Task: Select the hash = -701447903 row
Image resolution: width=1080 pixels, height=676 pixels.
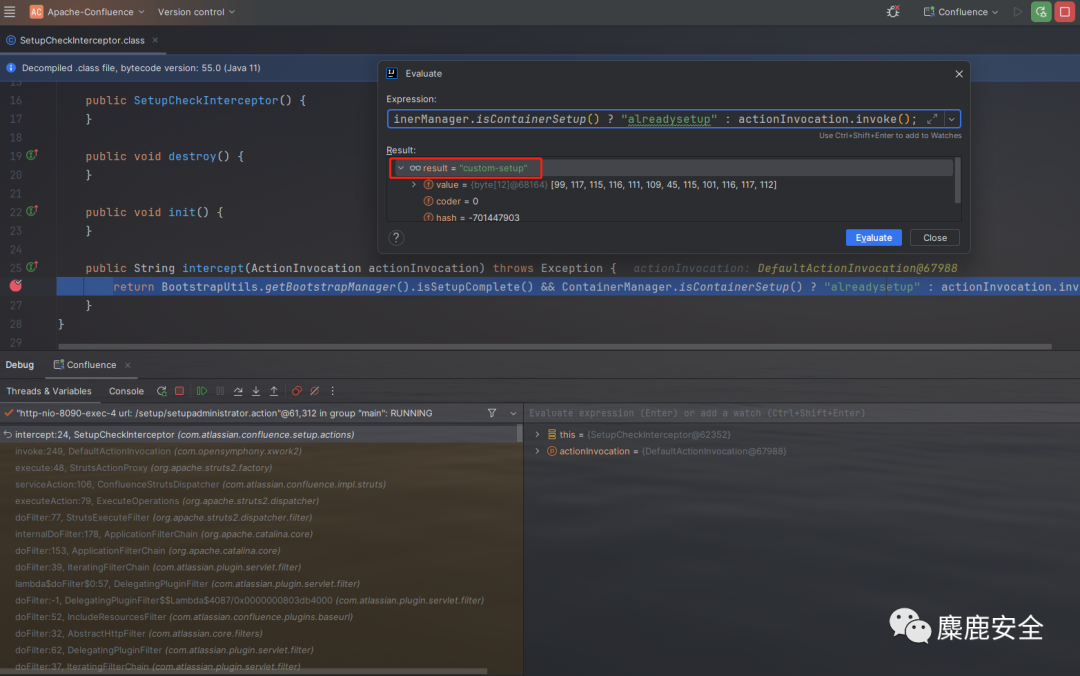Action: point(471,217)
